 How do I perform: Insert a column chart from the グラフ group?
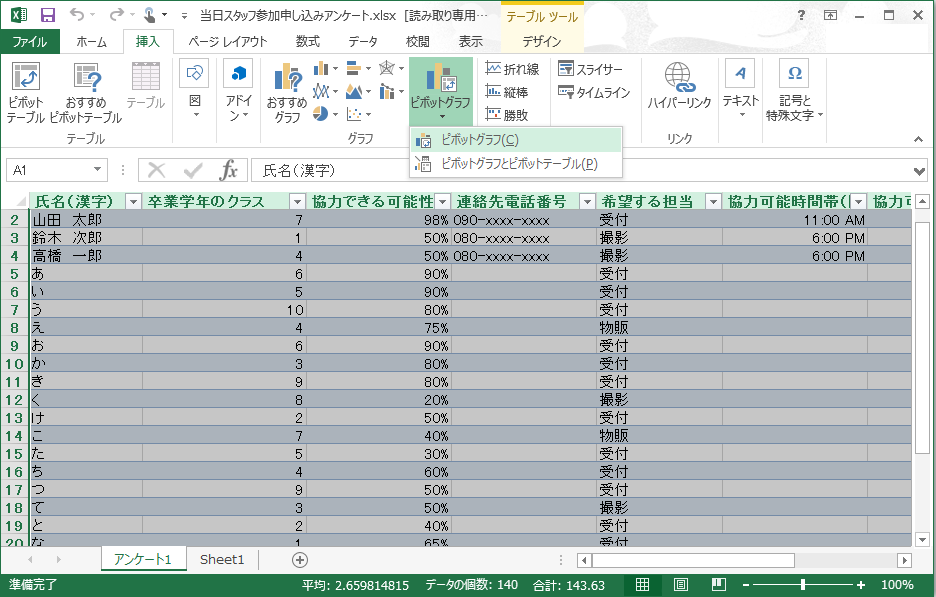coord(321,69)
